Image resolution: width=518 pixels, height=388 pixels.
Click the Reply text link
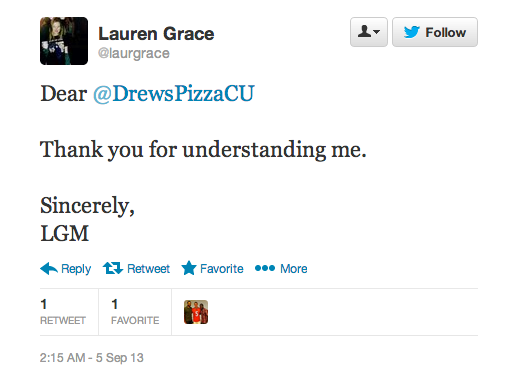point(76,269)
